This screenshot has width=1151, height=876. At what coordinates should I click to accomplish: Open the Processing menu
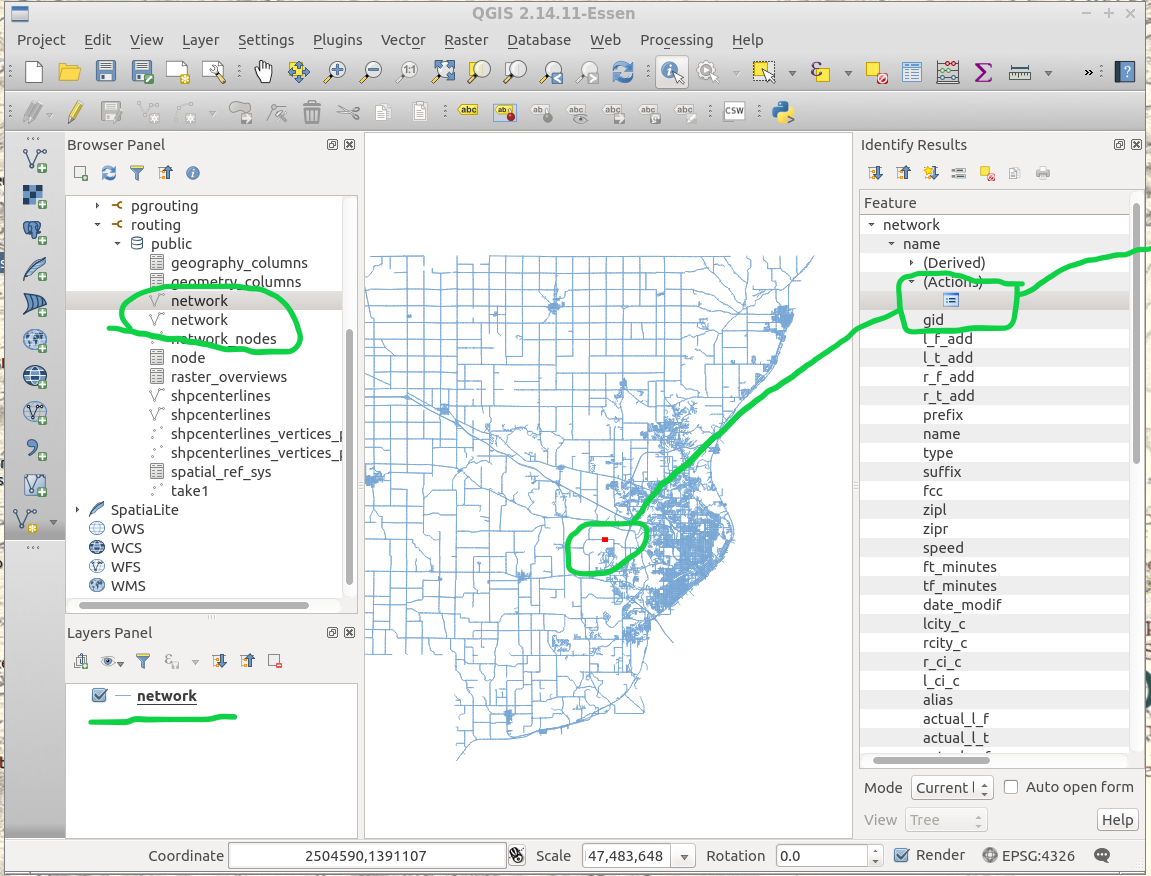coord(676,40)
